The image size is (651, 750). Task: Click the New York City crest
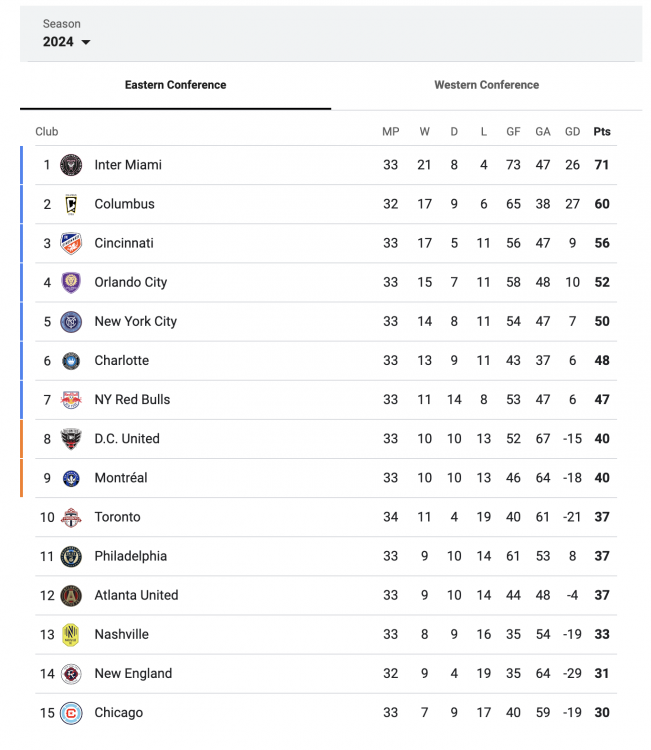tap(70, 321)
